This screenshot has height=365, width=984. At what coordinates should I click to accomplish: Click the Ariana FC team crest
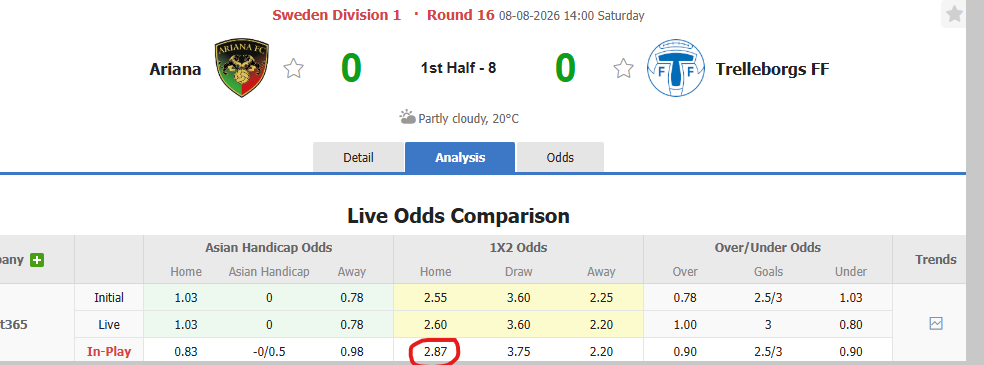click(x=242, y=68)
